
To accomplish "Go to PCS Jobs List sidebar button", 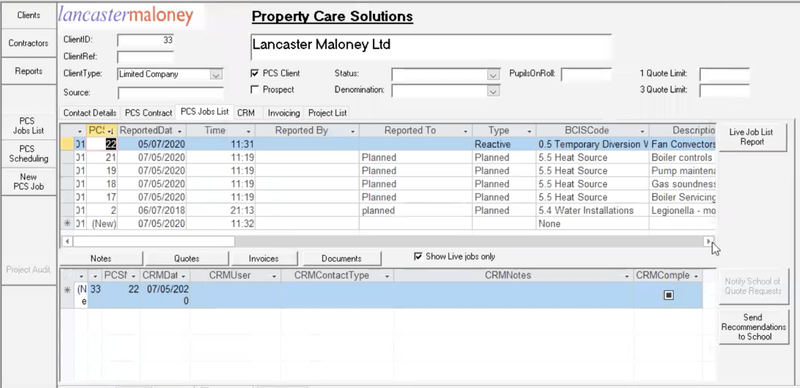I will [29, 126].
